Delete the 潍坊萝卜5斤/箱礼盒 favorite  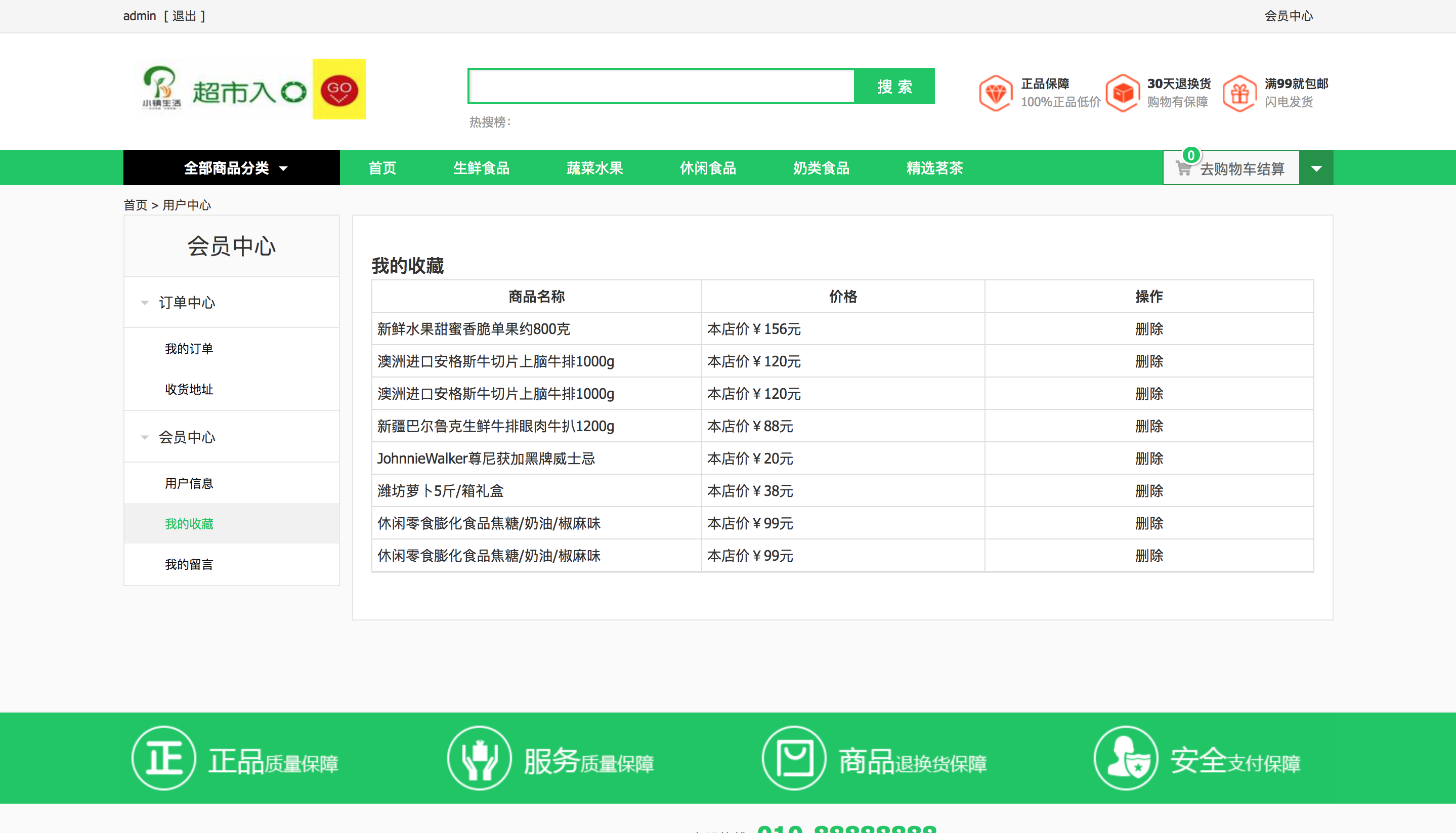click(x=1148, y=491)
